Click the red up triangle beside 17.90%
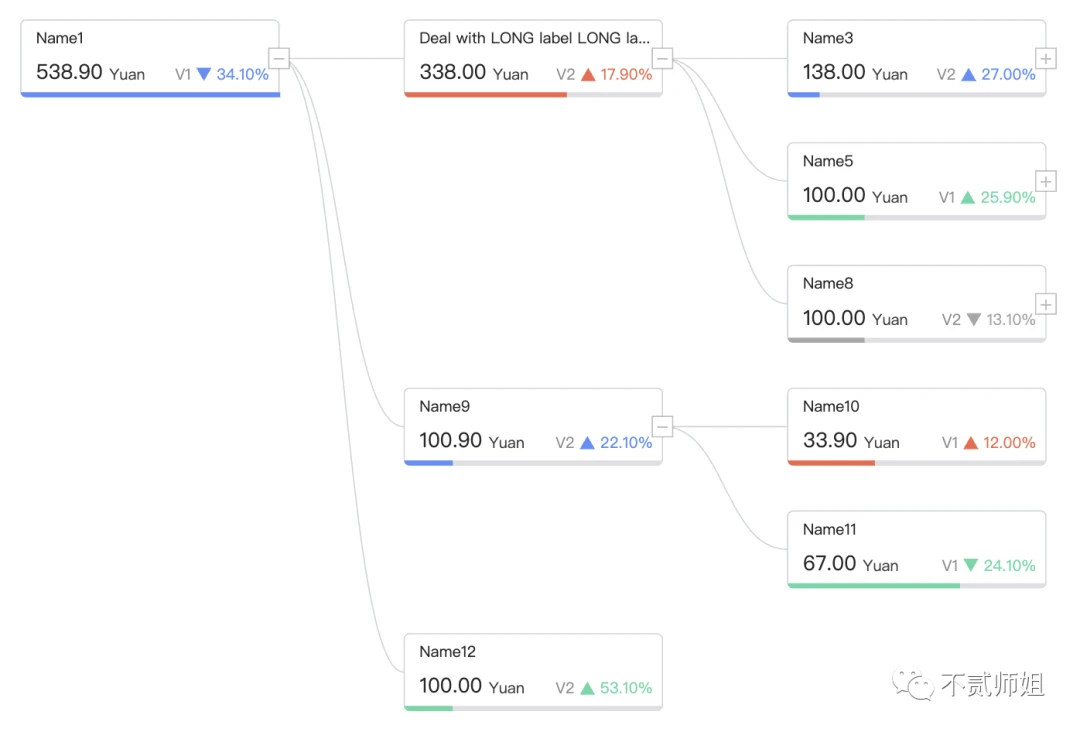The height and width of the screenshot is (732, 1080). pos(588,74)
